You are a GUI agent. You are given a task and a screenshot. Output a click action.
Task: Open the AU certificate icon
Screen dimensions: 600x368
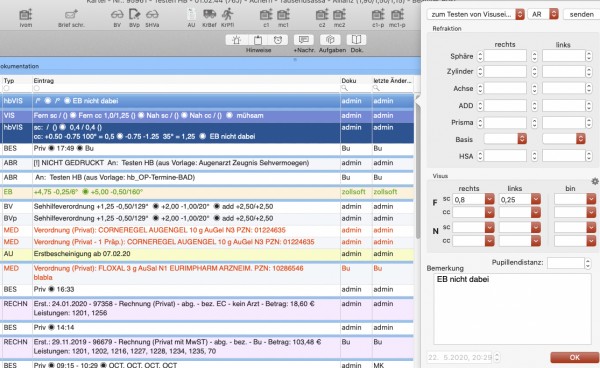[191, 15]
